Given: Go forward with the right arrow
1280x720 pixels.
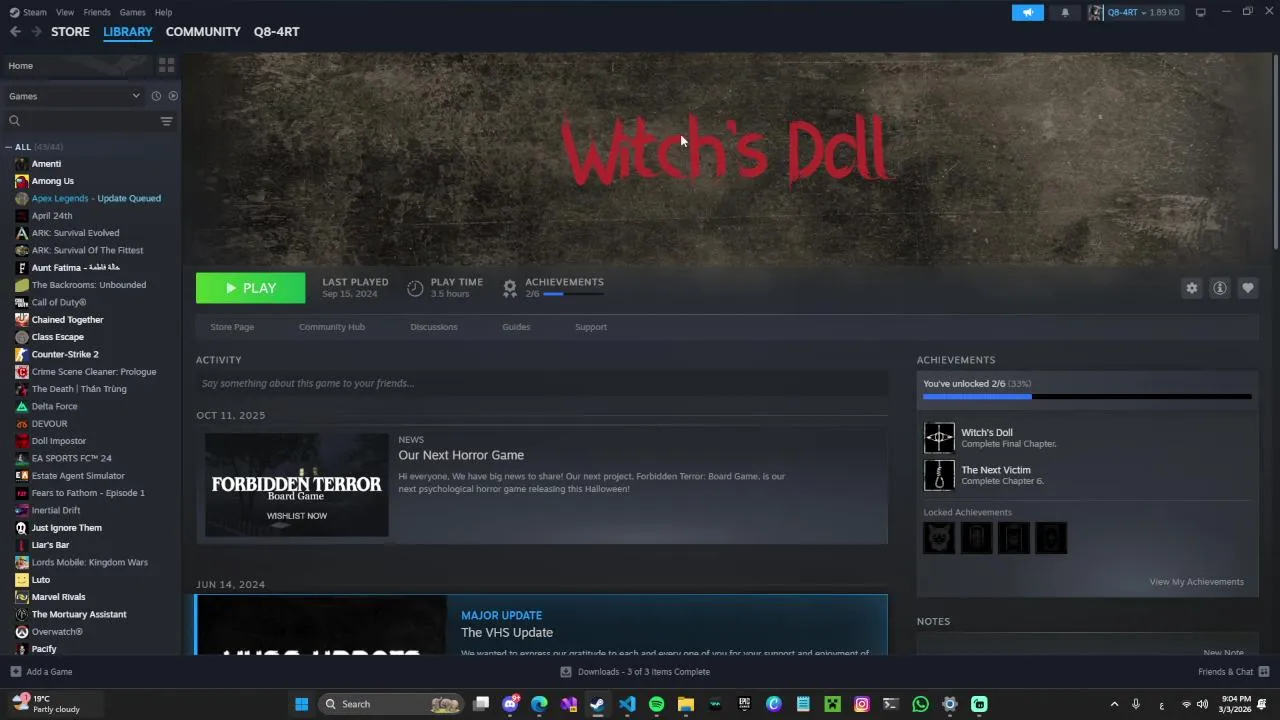Looking at the screenshot, I should coord(36,32).
